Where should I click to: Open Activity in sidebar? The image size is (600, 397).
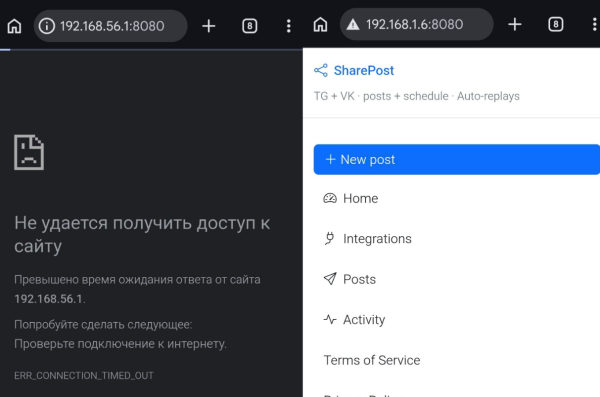click(x=354, y=319)
